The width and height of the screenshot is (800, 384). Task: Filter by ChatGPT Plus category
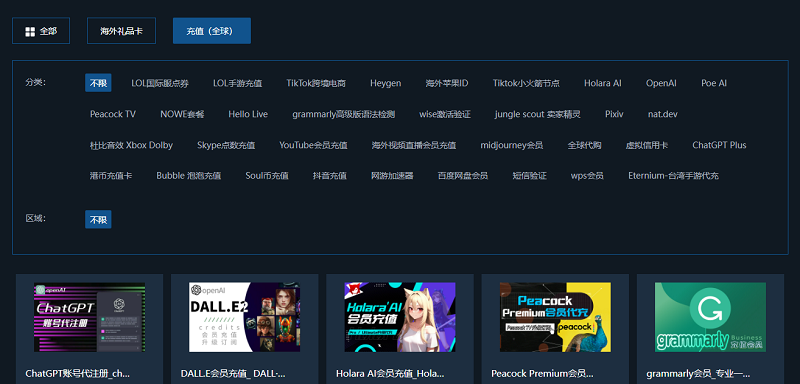pos(719,145)
